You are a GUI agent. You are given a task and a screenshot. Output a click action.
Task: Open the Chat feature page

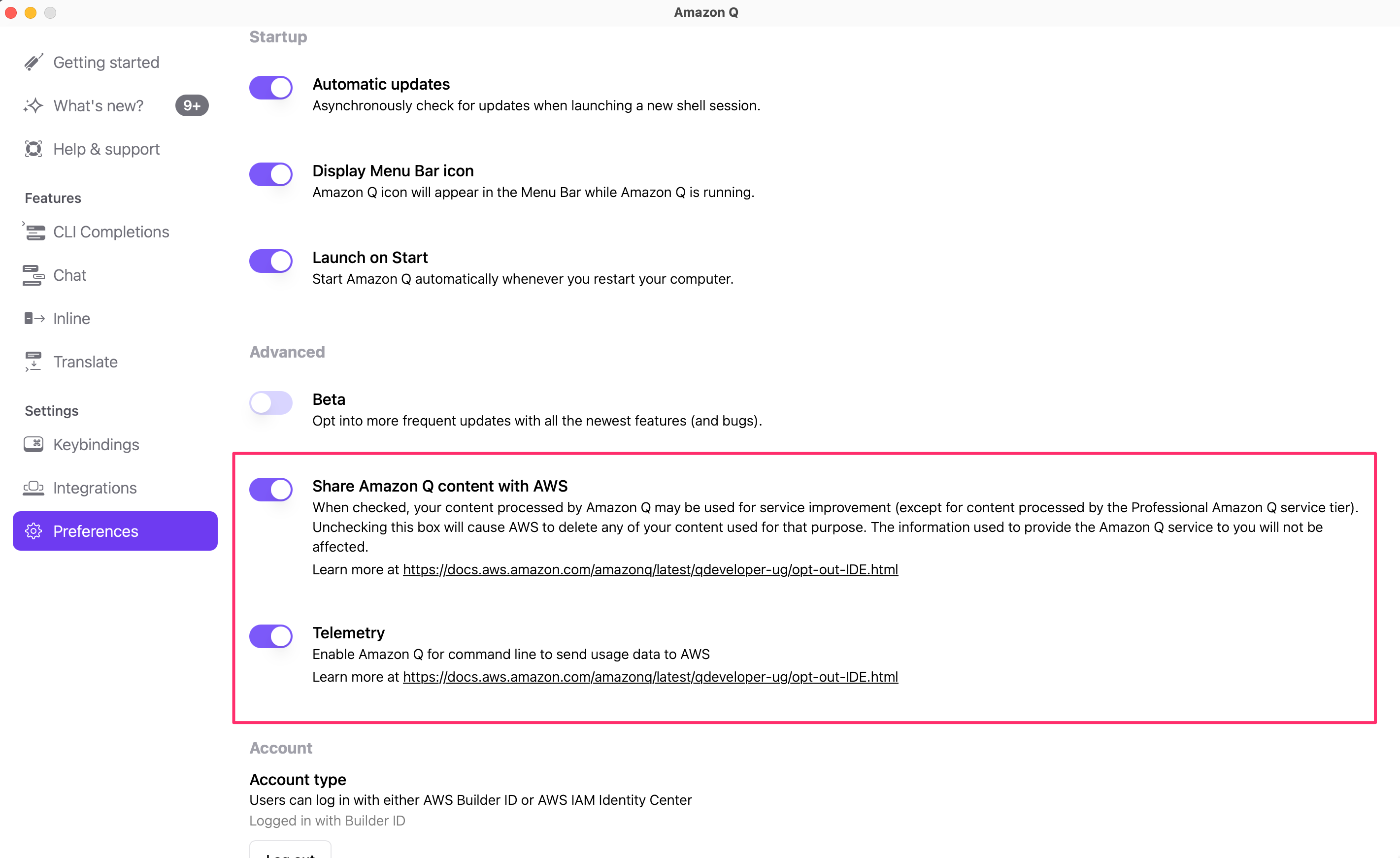point(115,275)
